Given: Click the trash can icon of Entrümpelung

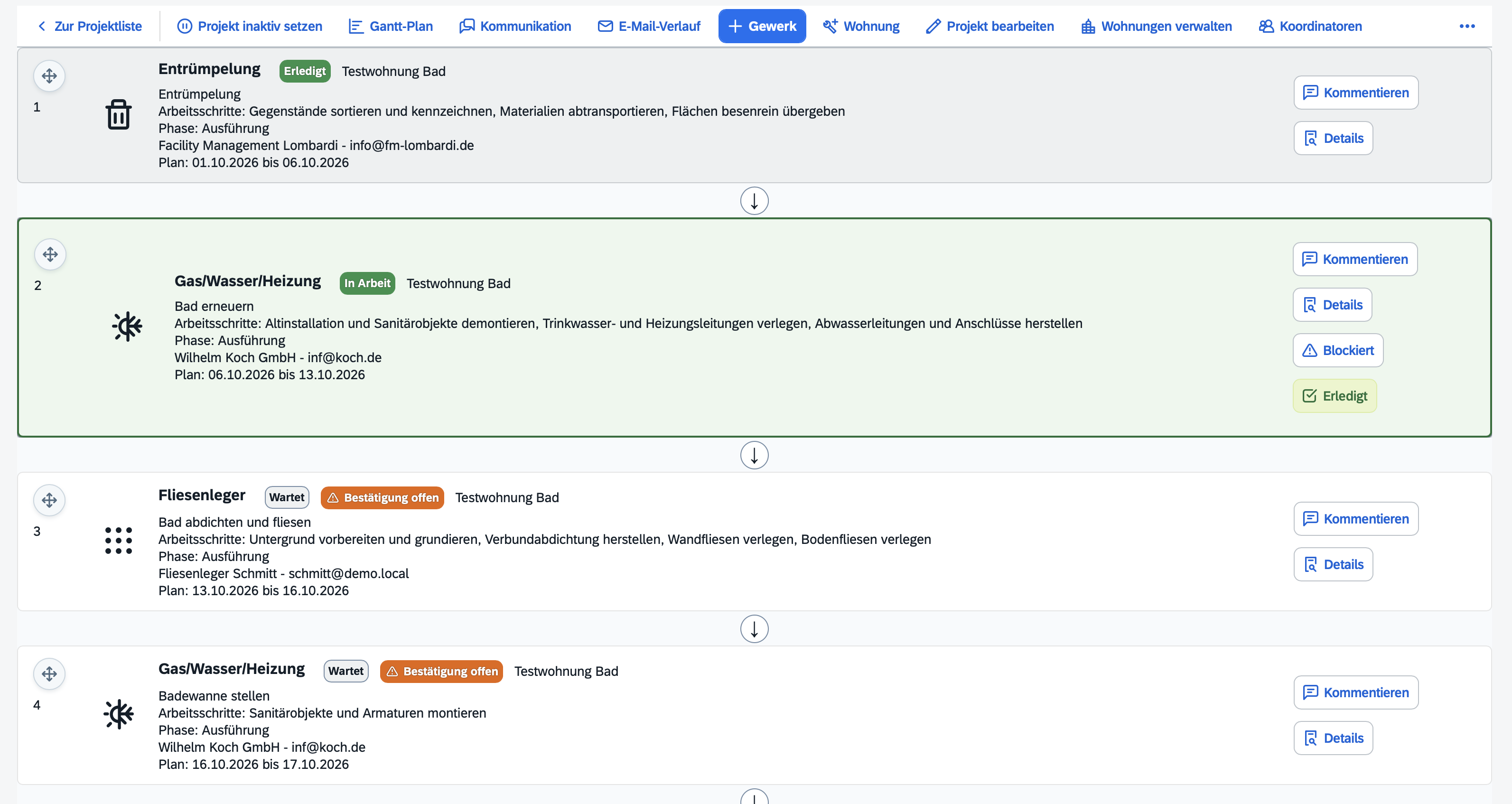Looking at the screenshot, I should [x=119, y=114].
